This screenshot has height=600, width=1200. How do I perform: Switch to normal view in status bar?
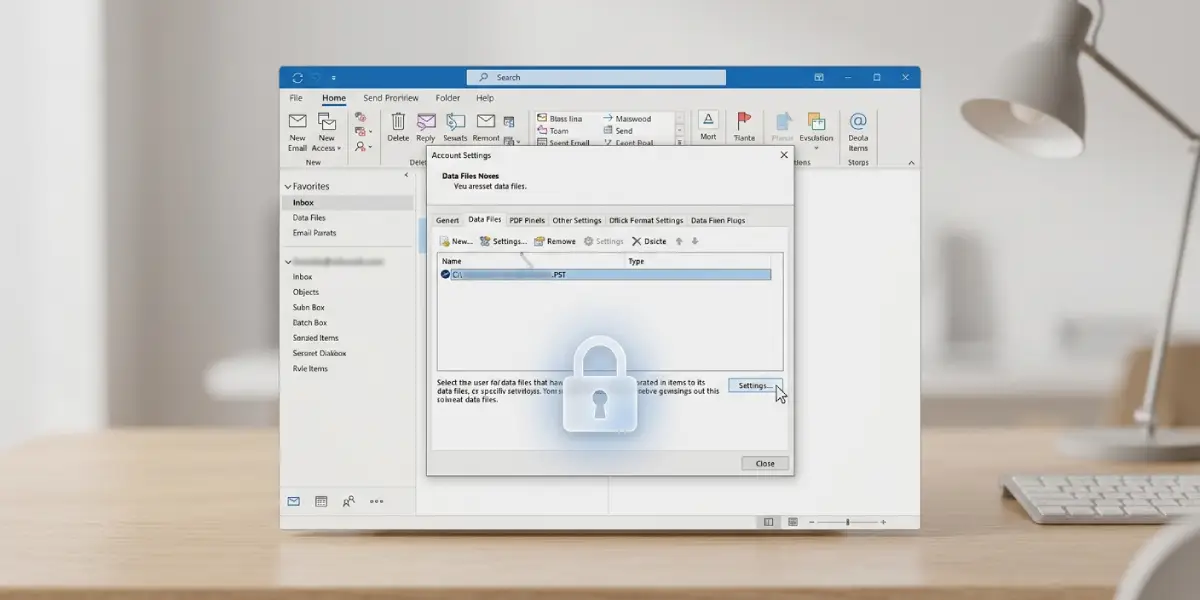point(768,522)
